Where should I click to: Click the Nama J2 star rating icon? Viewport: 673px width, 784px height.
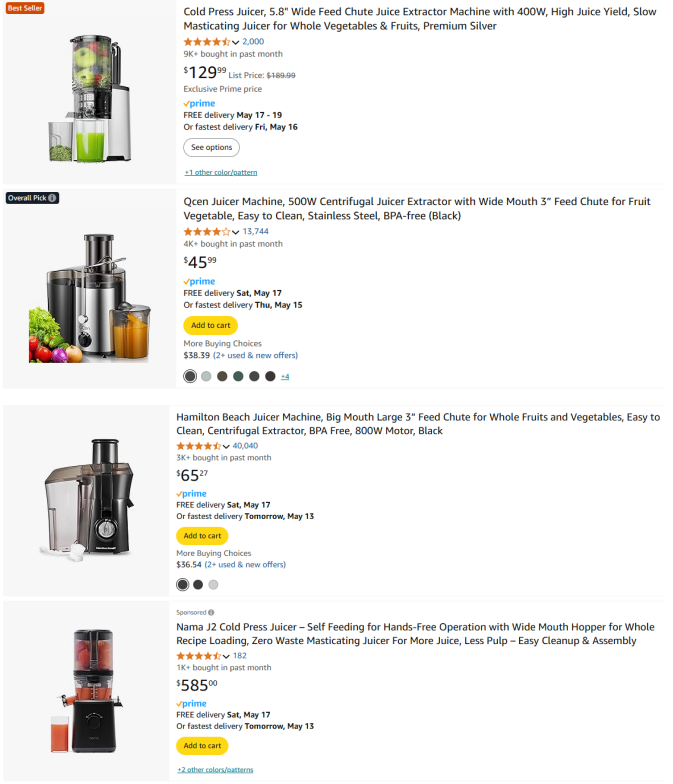click(198, 656)
